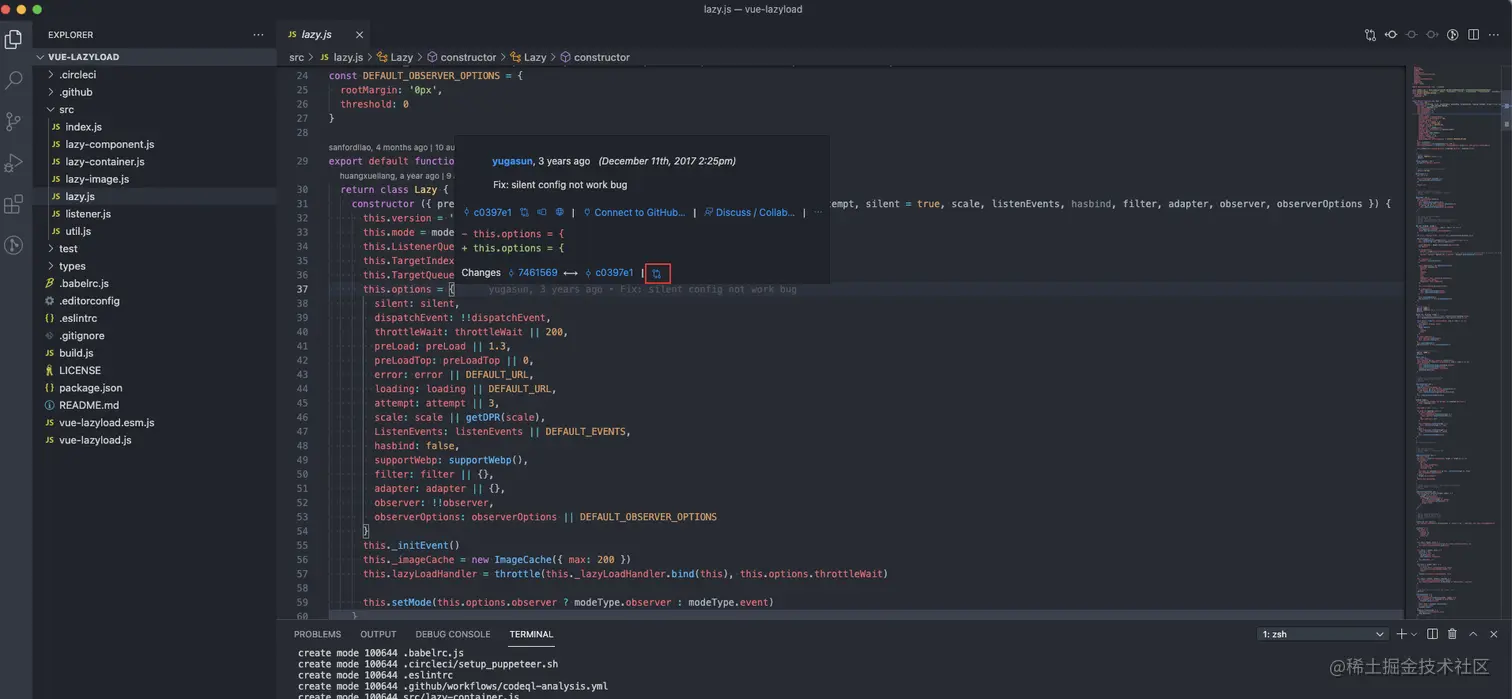Open the GitLens view in activity bar
This screenshot has width=1512, height=699.
coord(14,245)
